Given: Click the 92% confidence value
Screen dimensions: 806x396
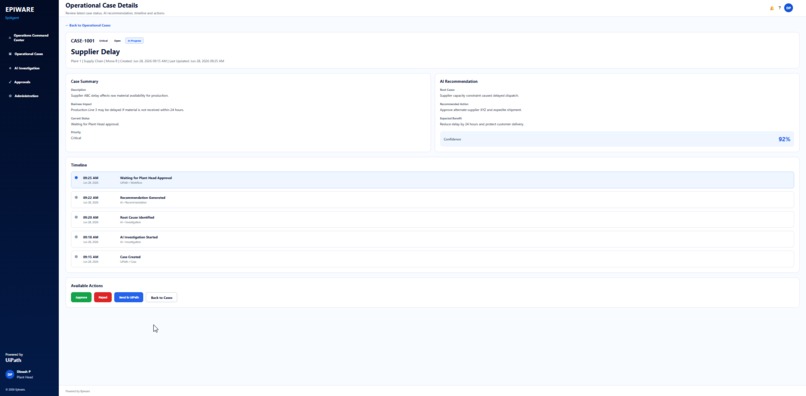Looking at the screenshot, I should point(784,139).
